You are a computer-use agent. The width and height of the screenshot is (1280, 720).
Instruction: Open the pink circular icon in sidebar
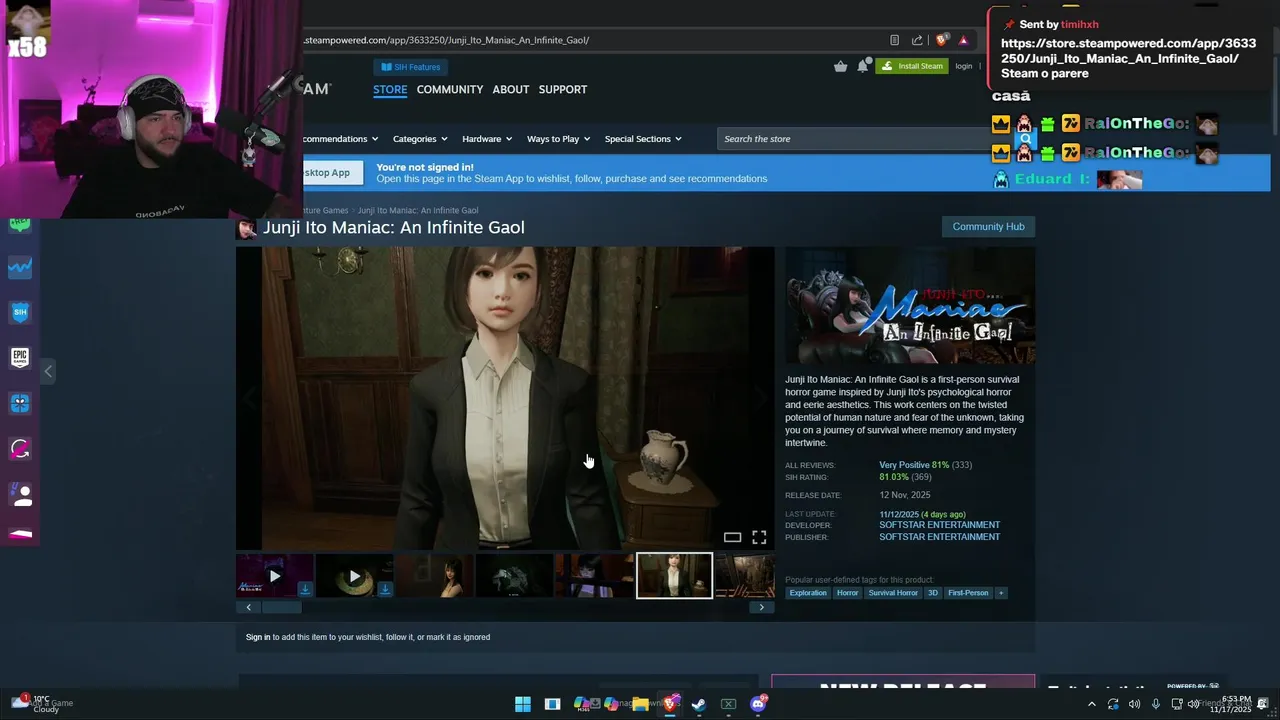(x=20, y=449)
